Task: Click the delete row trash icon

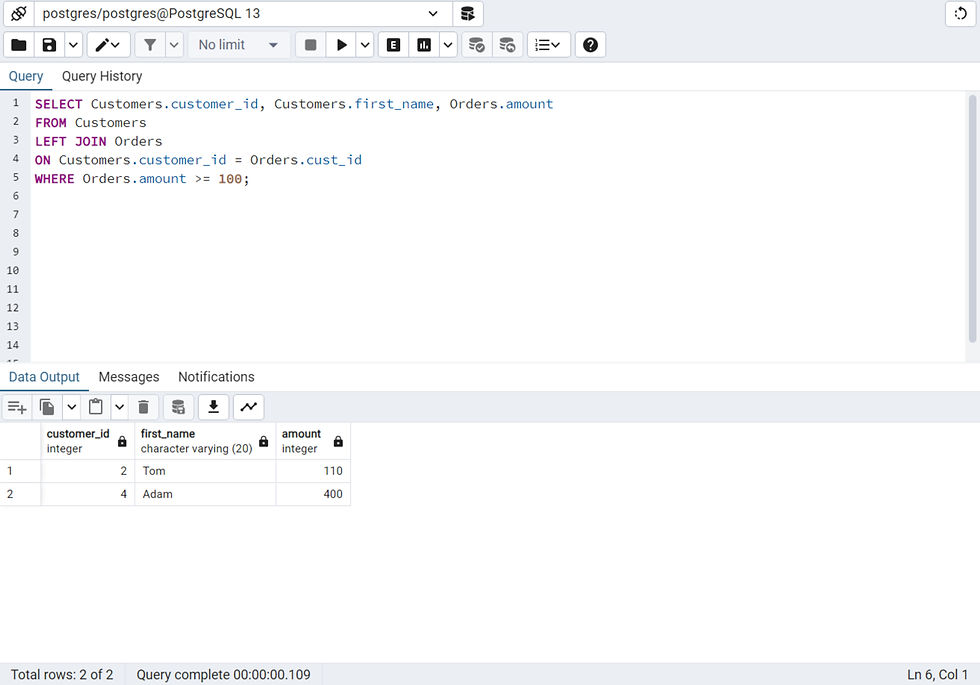Action: 143,408
